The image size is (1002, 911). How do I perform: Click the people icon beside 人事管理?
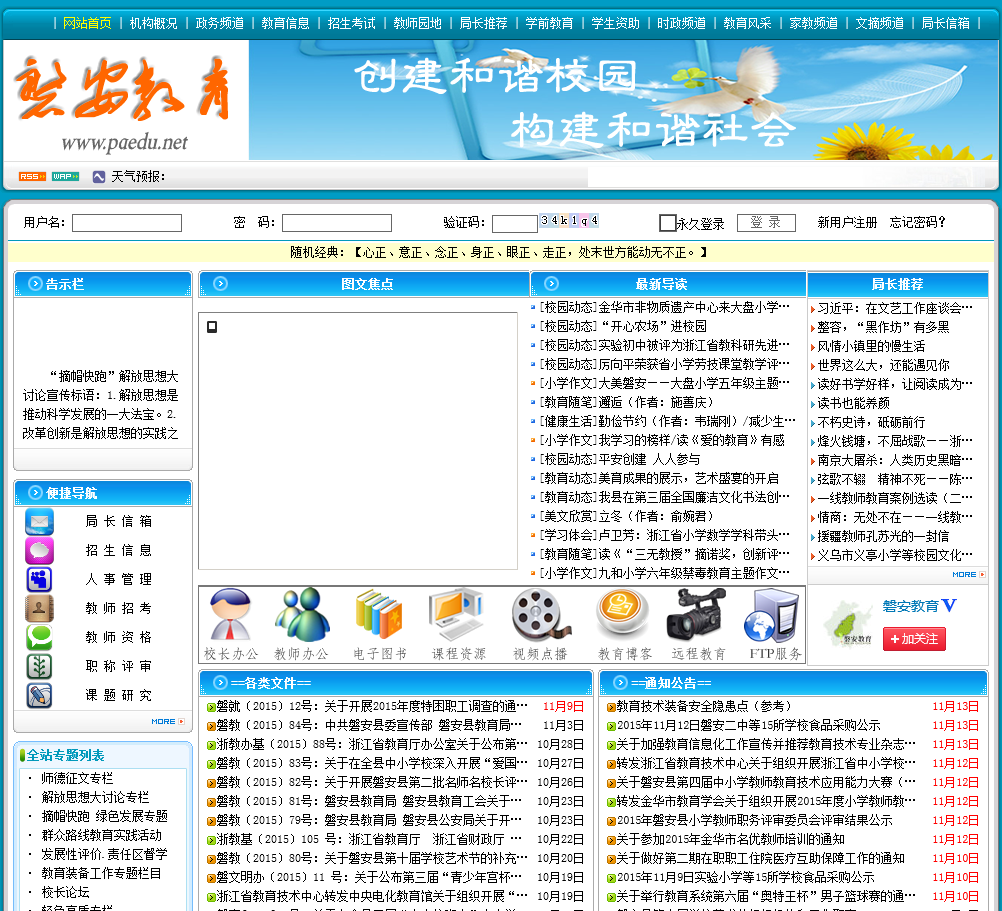point(39,579)
